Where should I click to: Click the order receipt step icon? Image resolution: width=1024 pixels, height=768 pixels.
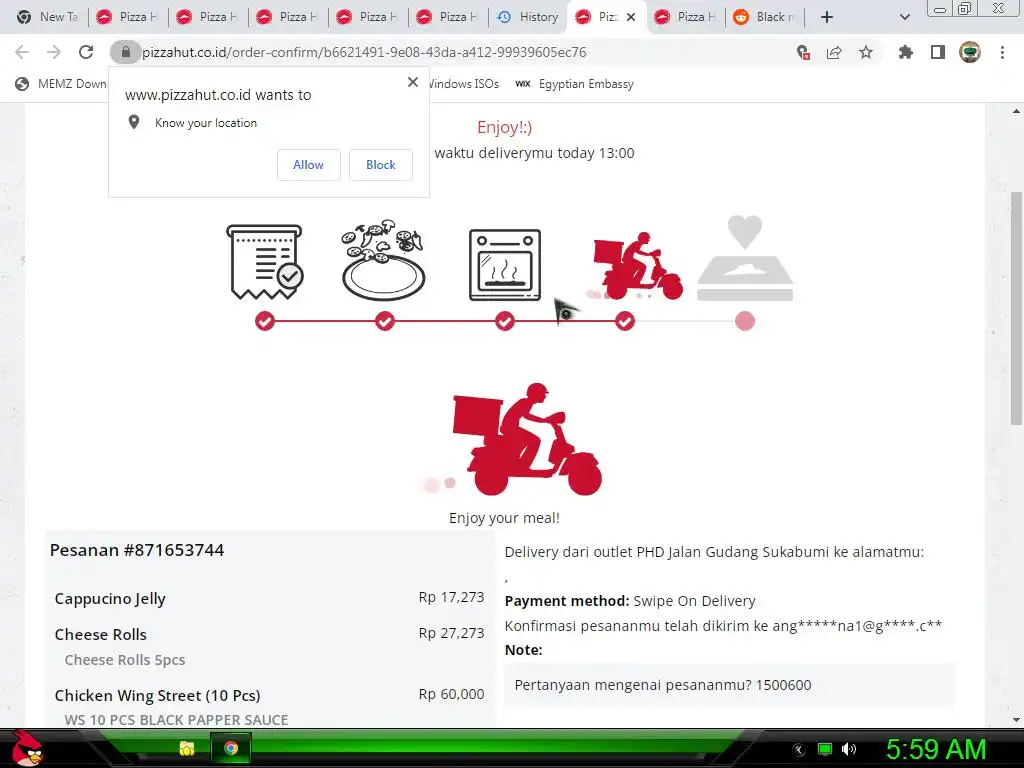coord(264,262)
